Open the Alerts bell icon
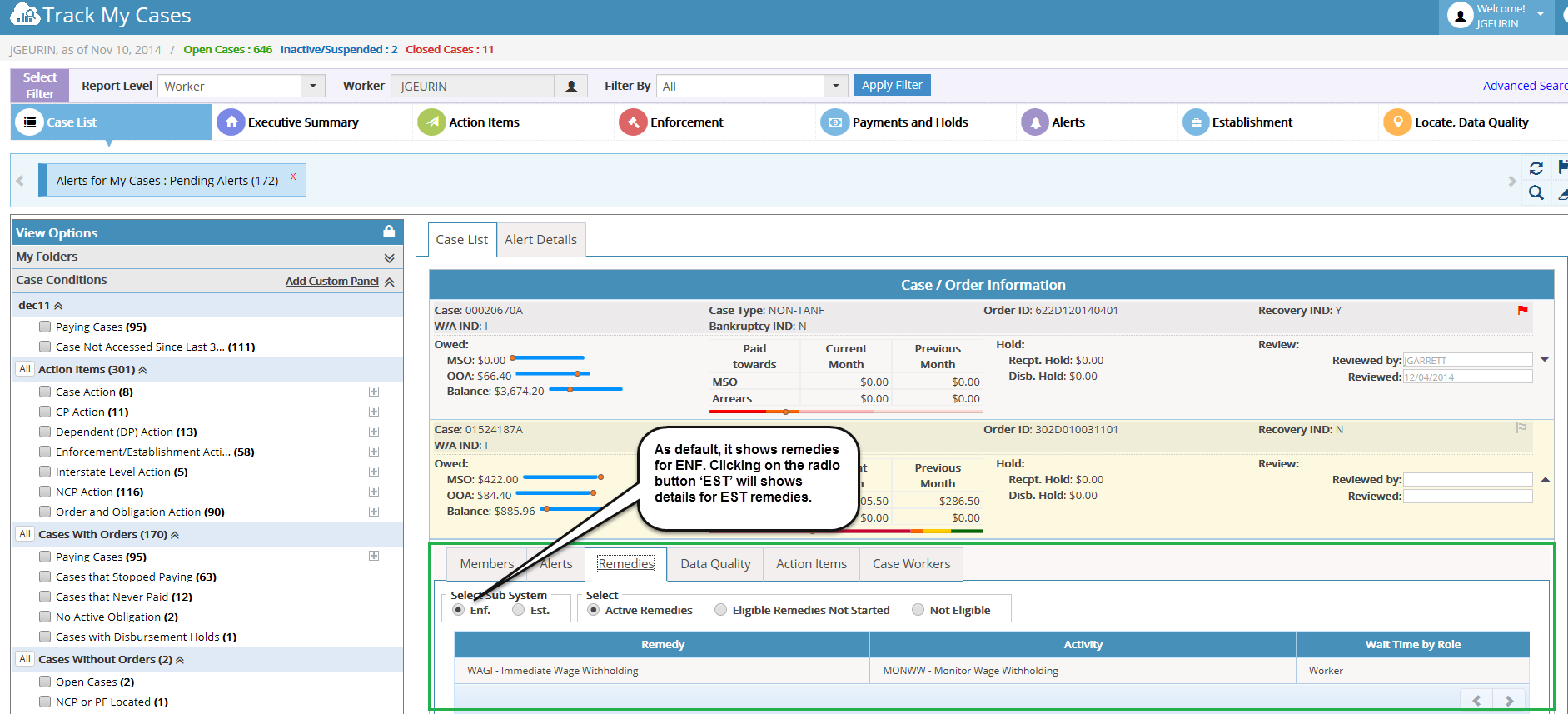Viewport: 1568px width, 714px height. (x=1035, y=122)
